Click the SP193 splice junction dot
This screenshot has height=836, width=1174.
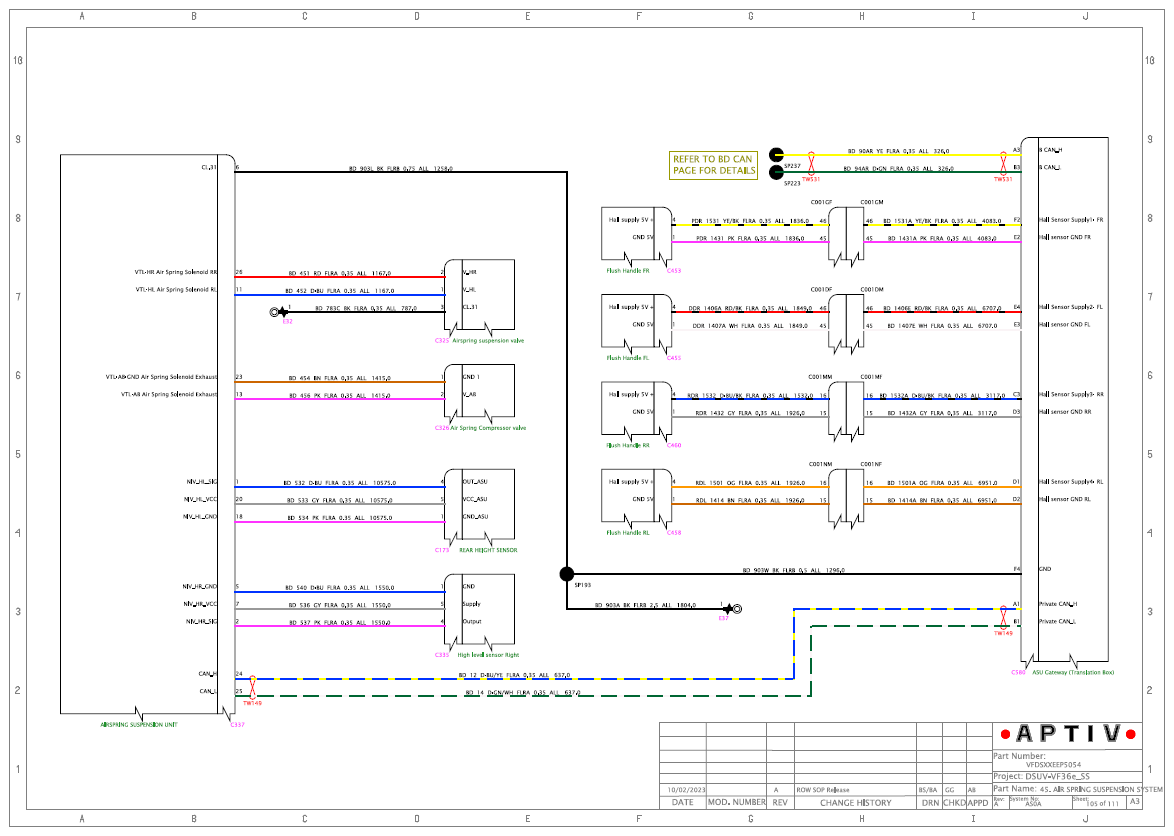point(567,574)
